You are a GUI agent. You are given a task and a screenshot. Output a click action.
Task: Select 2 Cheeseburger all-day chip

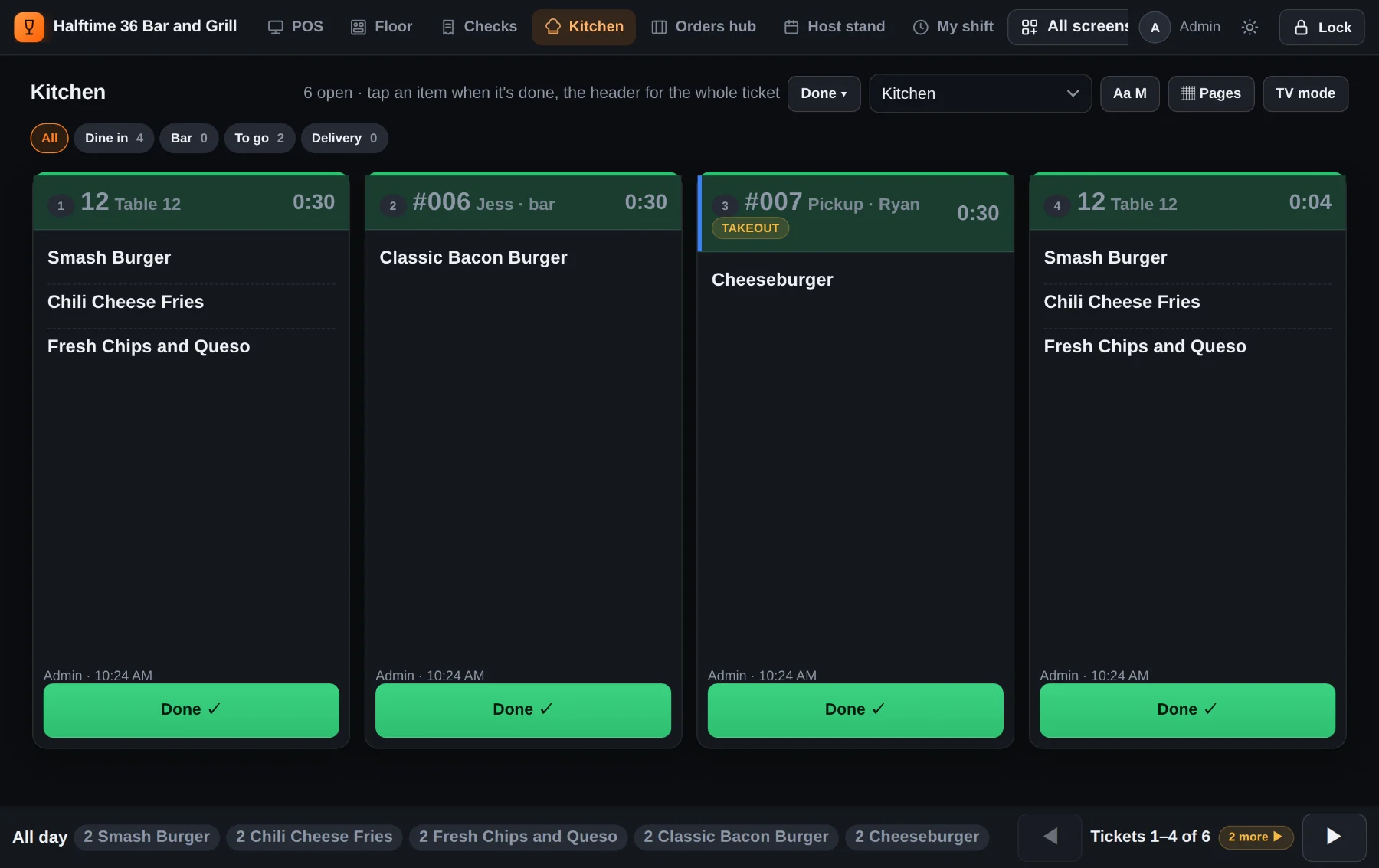(x=917, y=837)
